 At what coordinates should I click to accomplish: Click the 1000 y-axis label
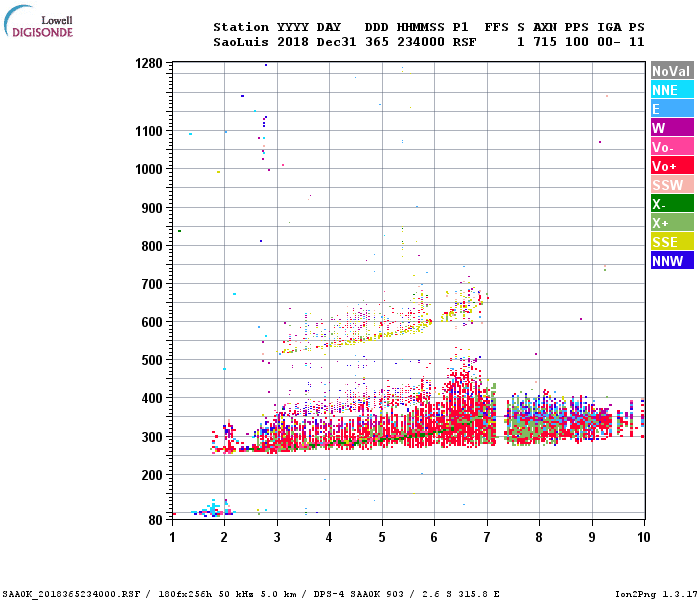[x=149, y=169]
